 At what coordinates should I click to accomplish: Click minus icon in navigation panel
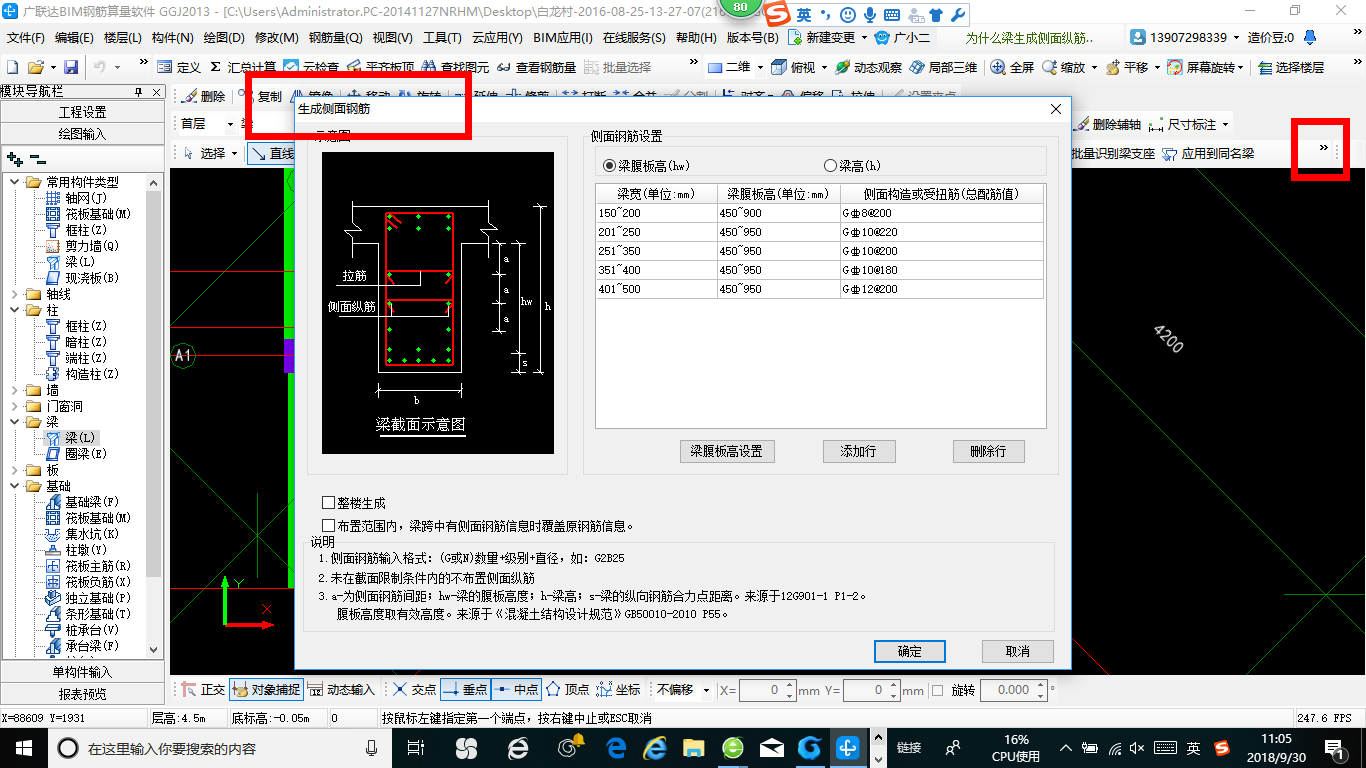[37, 159]
